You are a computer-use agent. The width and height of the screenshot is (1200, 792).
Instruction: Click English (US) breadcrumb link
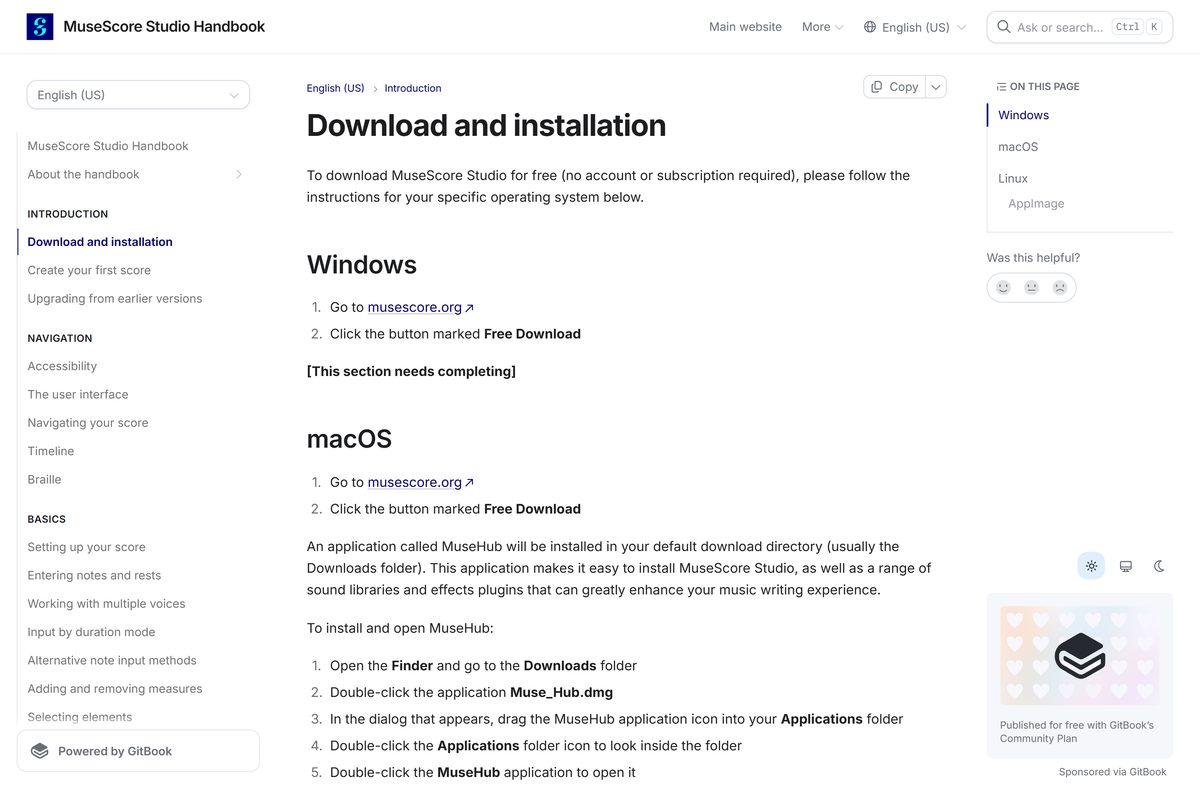click(335, 88)
